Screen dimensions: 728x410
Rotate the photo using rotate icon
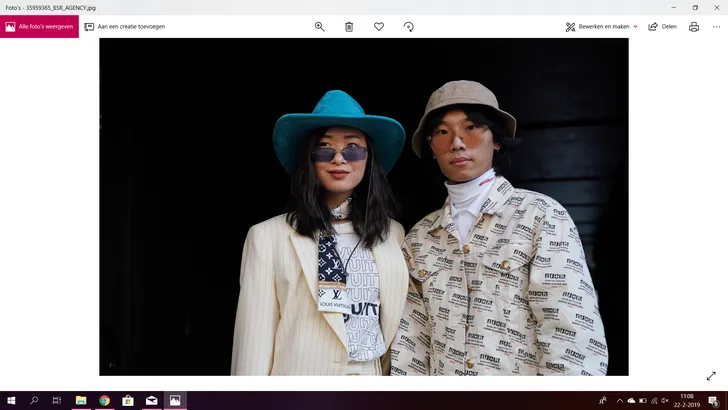tap(408, 27)
